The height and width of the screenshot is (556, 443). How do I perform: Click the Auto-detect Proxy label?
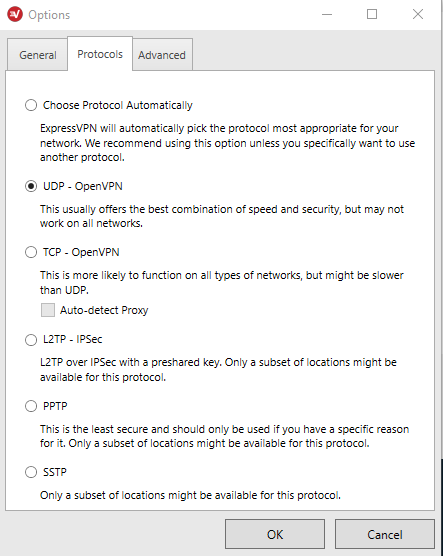[104, 310]
